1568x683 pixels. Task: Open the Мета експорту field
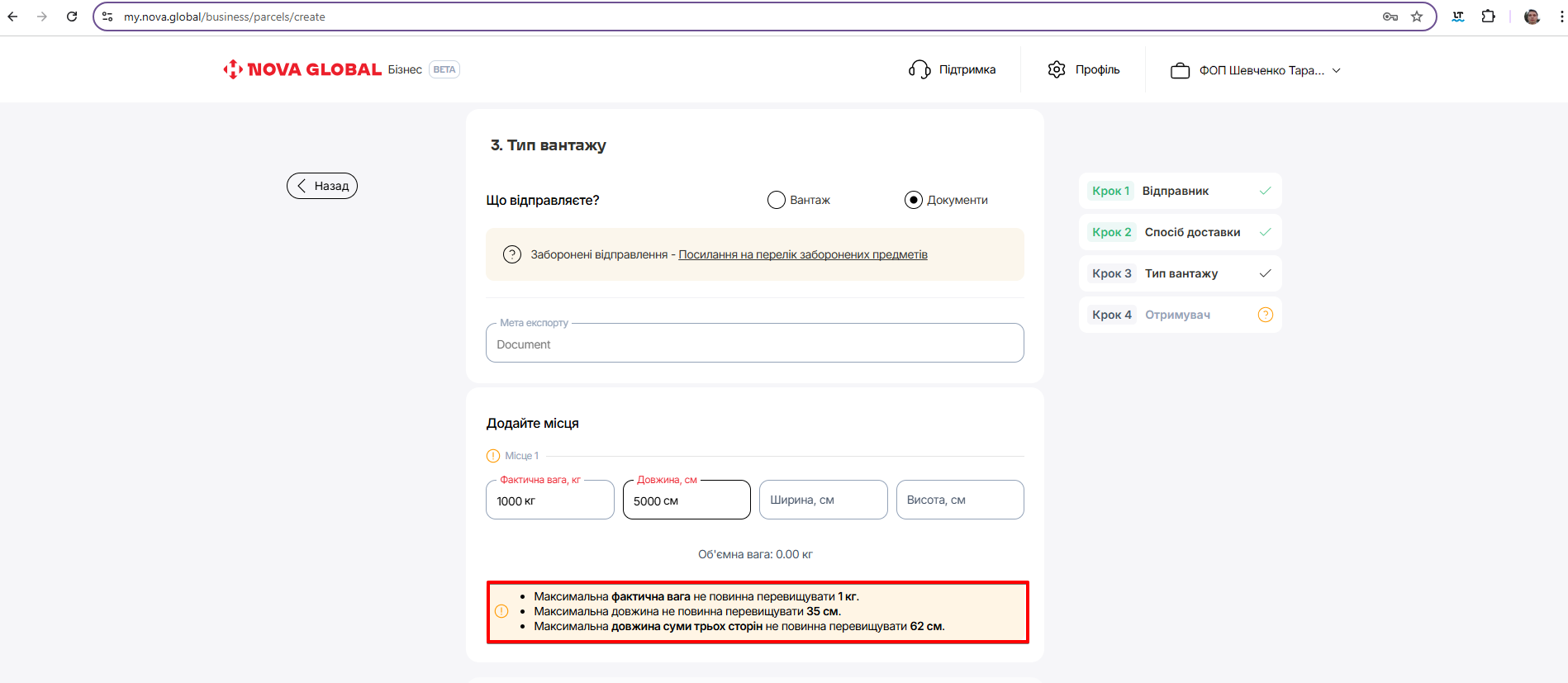click(x=754, y=344)
